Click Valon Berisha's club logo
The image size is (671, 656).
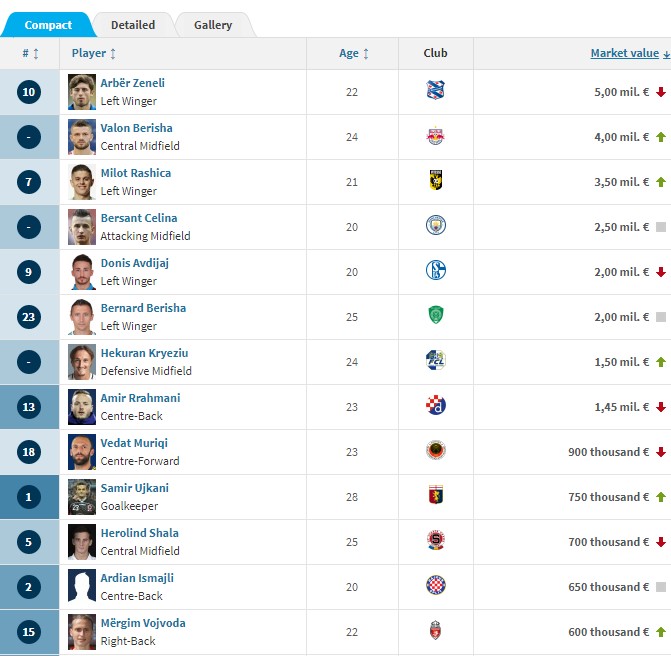click(x=435, y=137)
